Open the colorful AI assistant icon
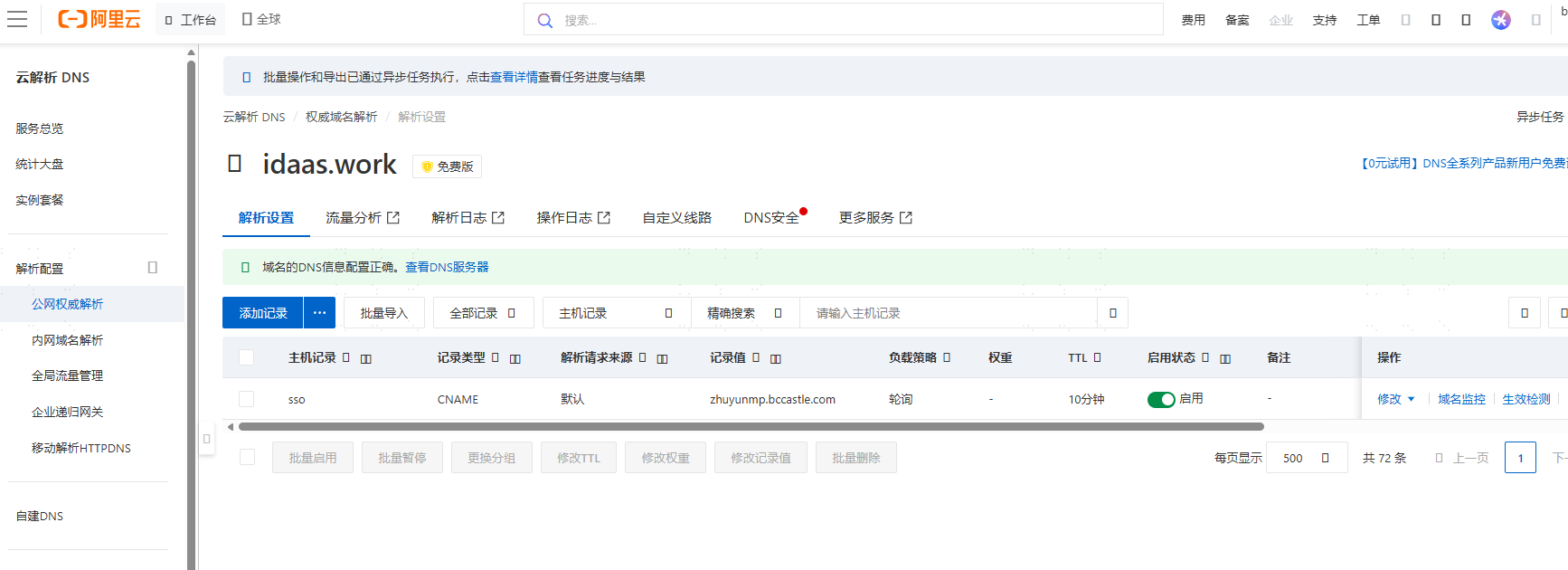 pos(1501,20)
